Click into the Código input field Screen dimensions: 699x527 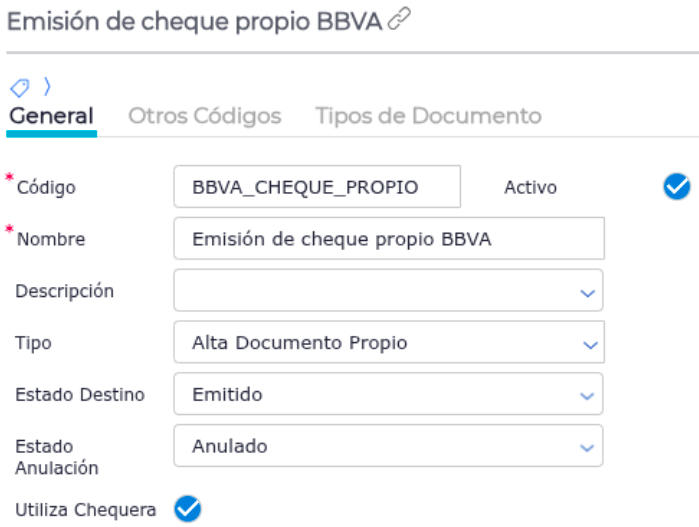(316, 187)
